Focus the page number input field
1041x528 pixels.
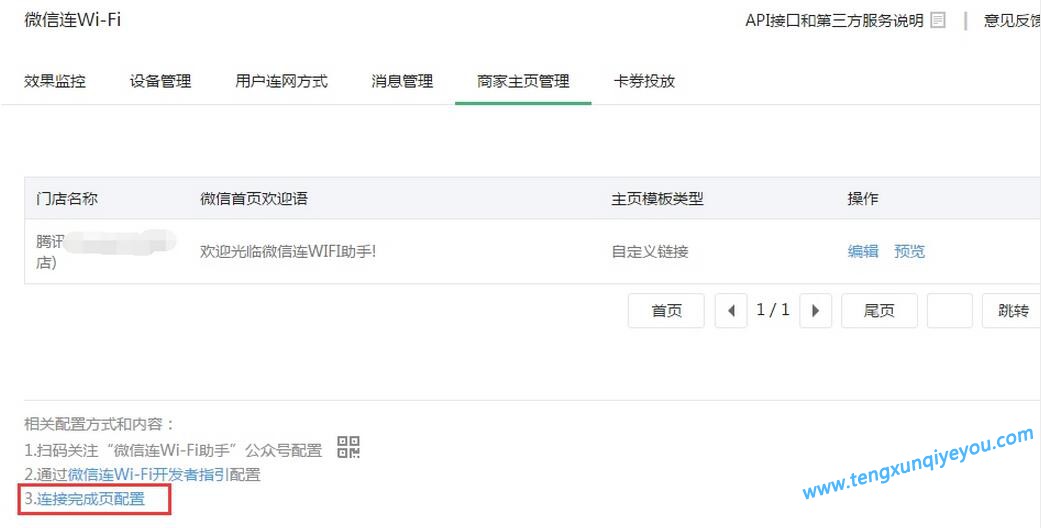[949, 310]
